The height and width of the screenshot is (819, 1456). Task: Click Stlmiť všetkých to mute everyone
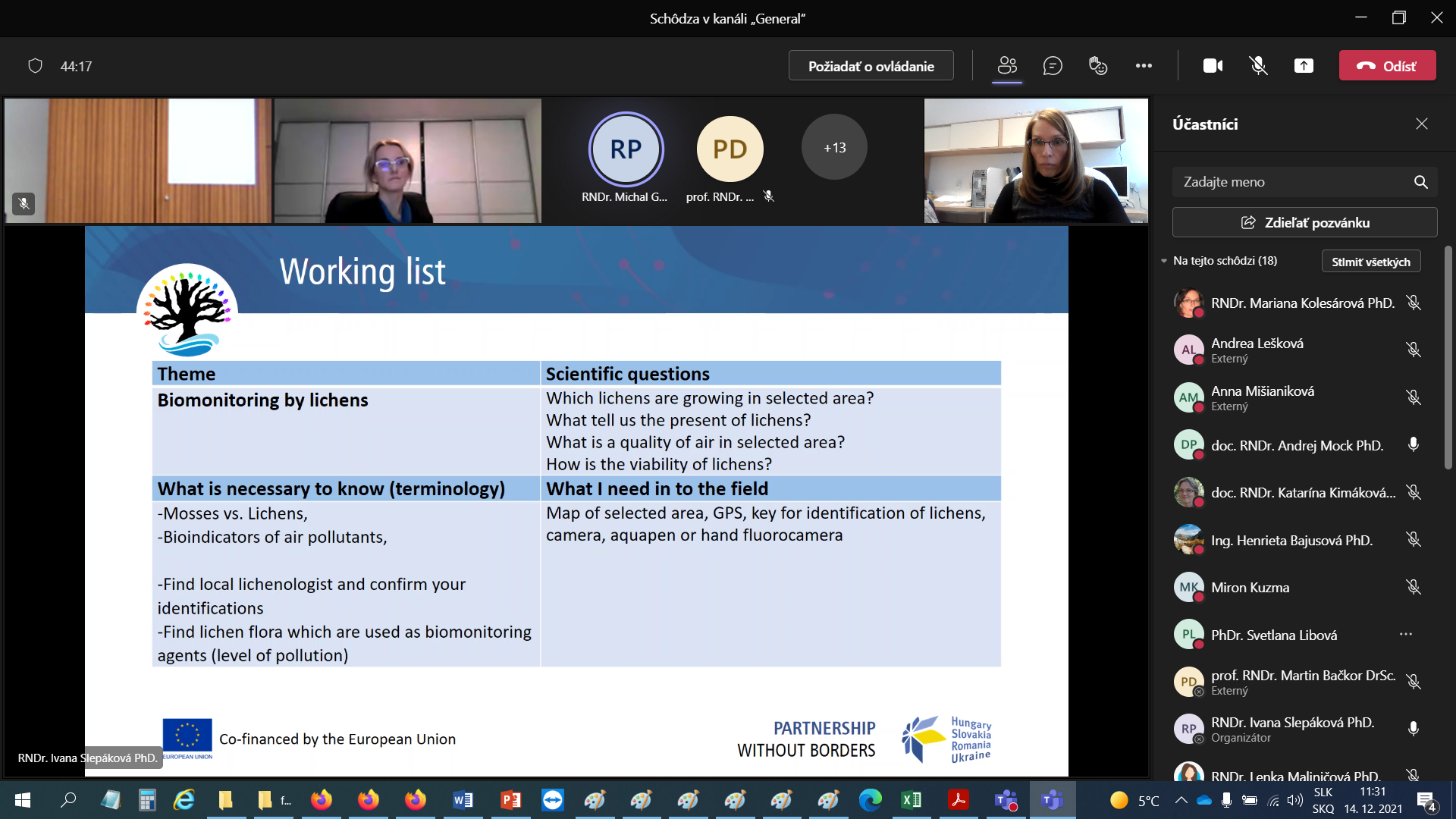coord(1370,262)
